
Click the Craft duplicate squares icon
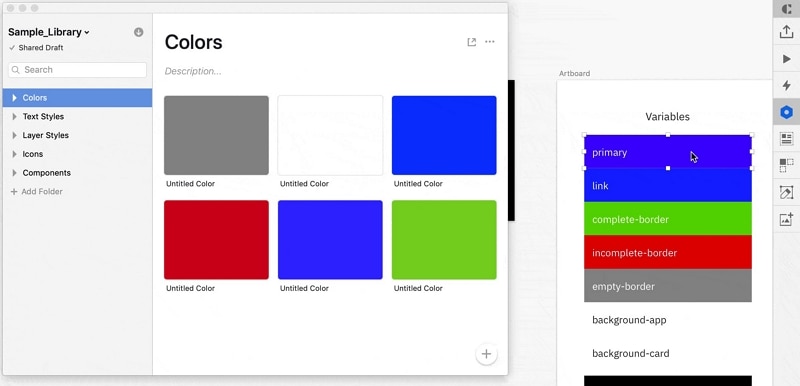point(786,165)
